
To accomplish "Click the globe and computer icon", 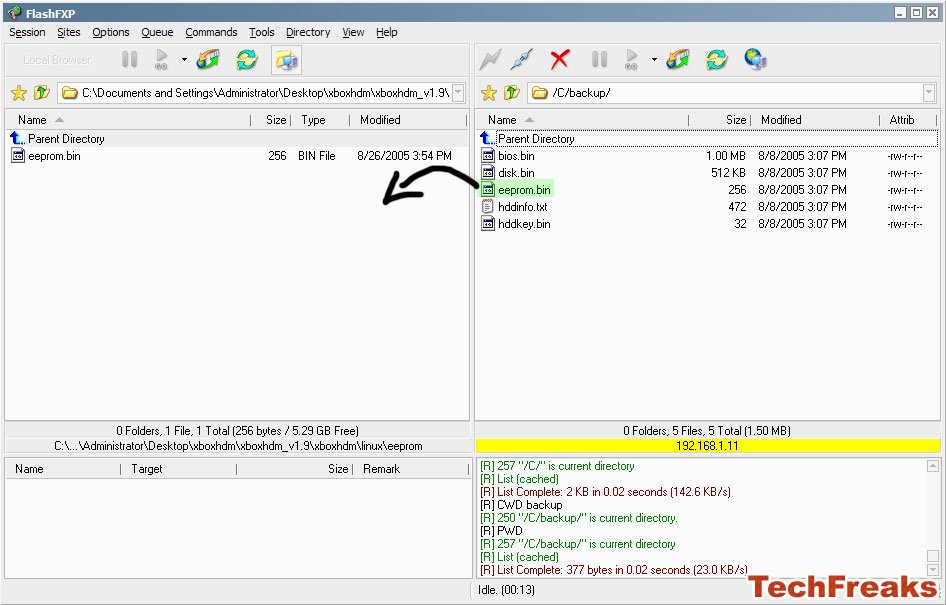I will coord(755,59).
